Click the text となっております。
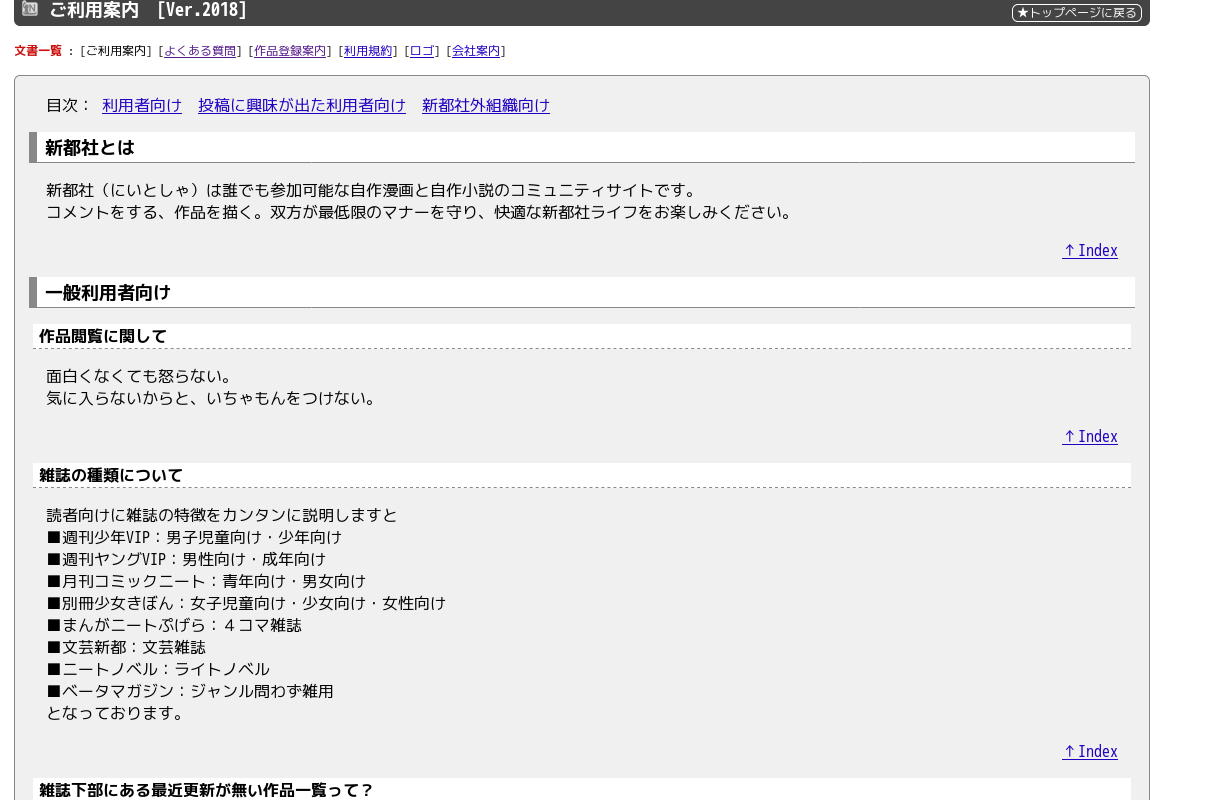1227x800 pixels. coord(116,714)
